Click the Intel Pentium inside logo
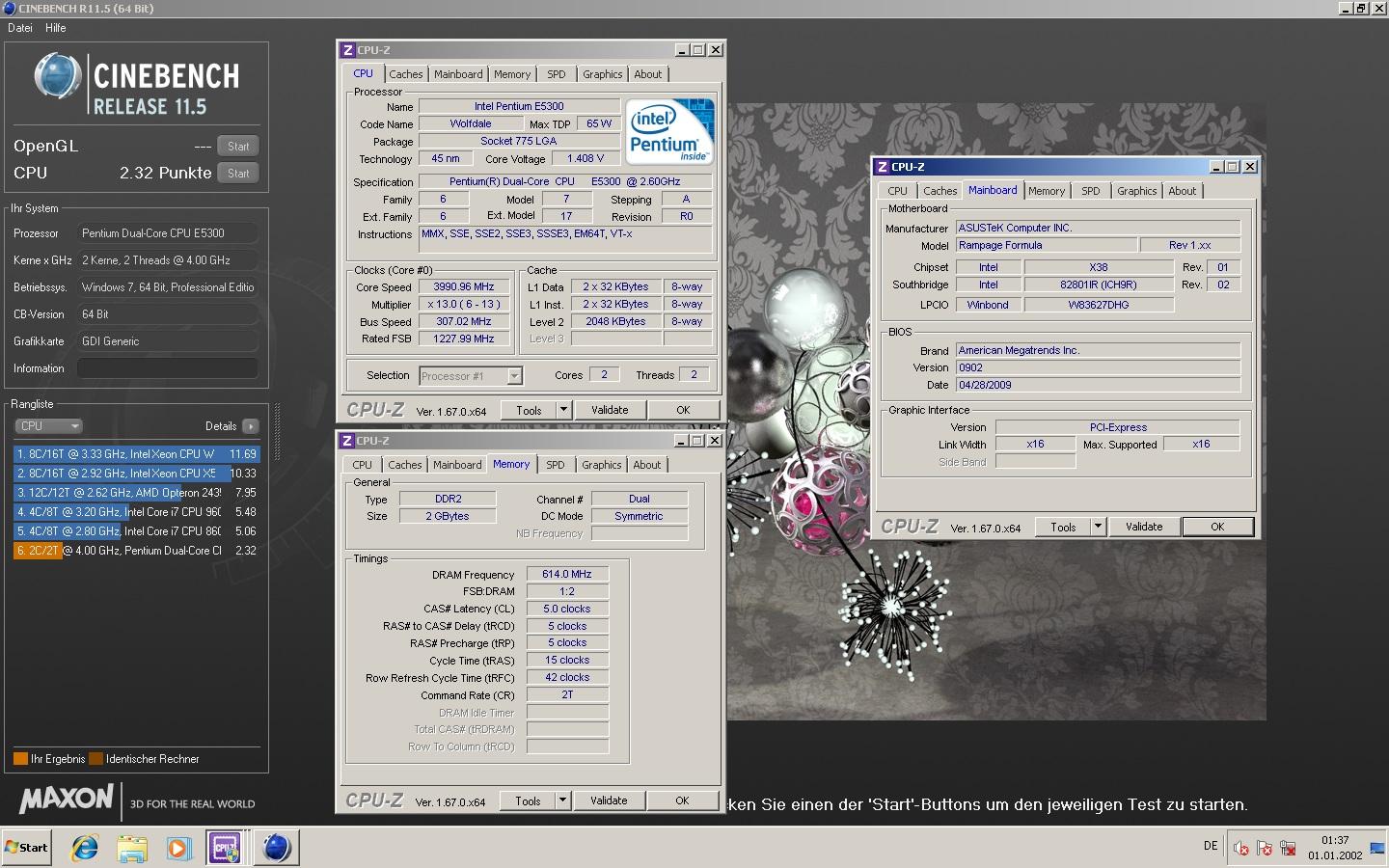Image resolution: width=1389 pixels, height=868 pixels. [x=670, y=130]
